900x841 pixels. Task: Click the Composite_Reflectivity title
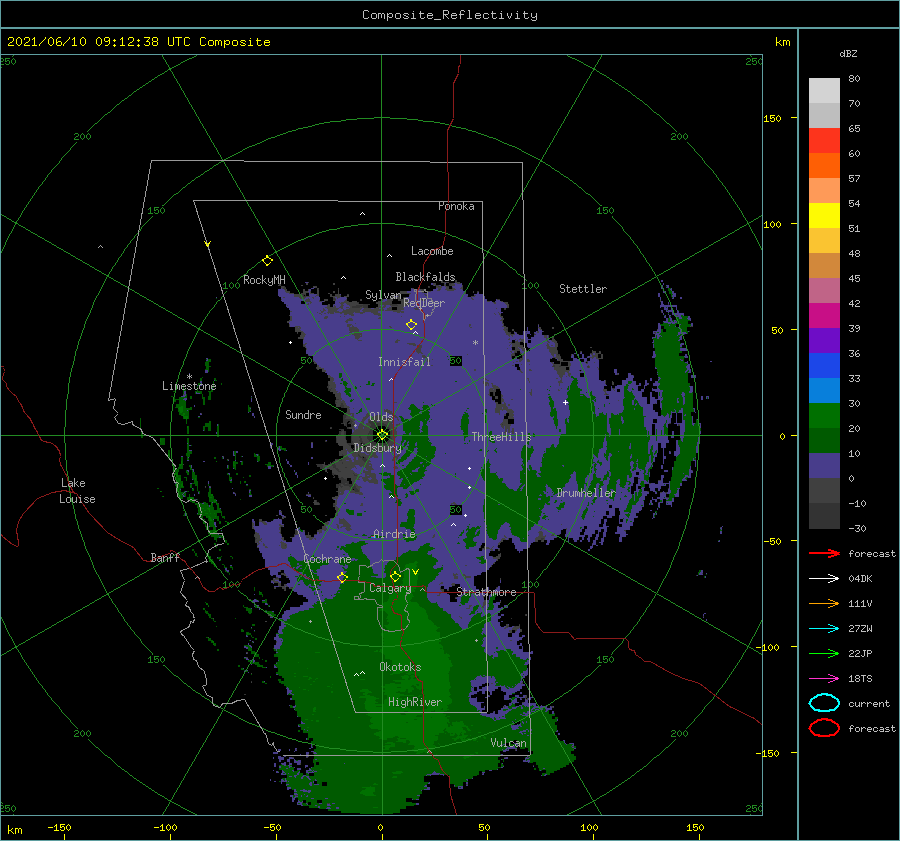(450, 15)
